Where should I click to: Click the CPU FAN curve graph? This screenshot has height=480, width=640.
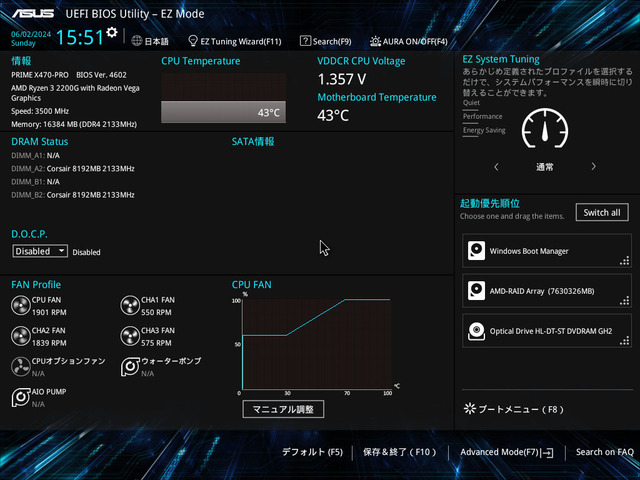pyautogui.click(x=317, y=344)
